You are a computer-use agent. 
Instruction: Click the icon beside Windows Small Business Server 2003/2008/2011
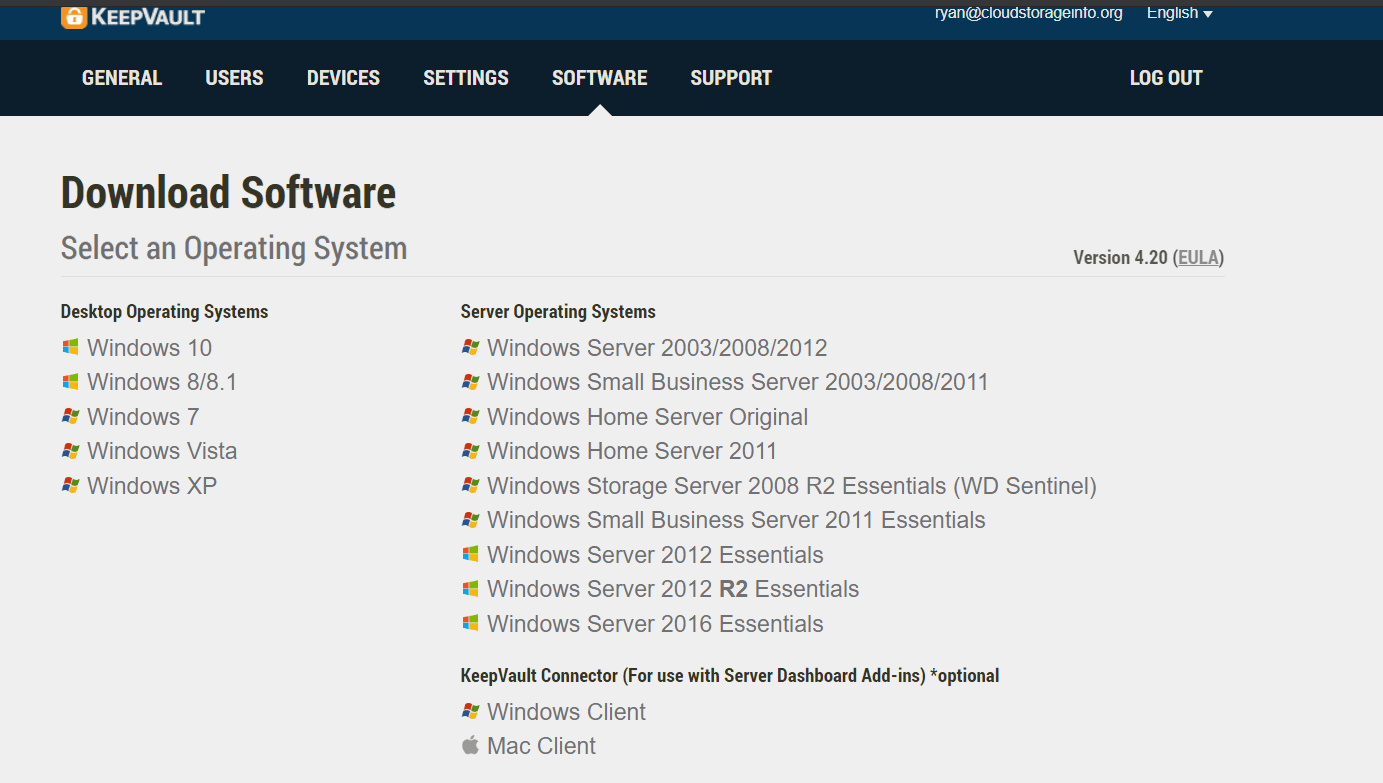470,382
